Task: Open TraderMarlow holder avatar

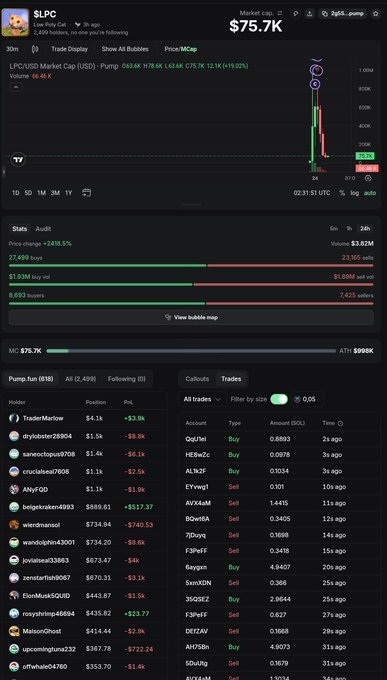Action: 14,418
